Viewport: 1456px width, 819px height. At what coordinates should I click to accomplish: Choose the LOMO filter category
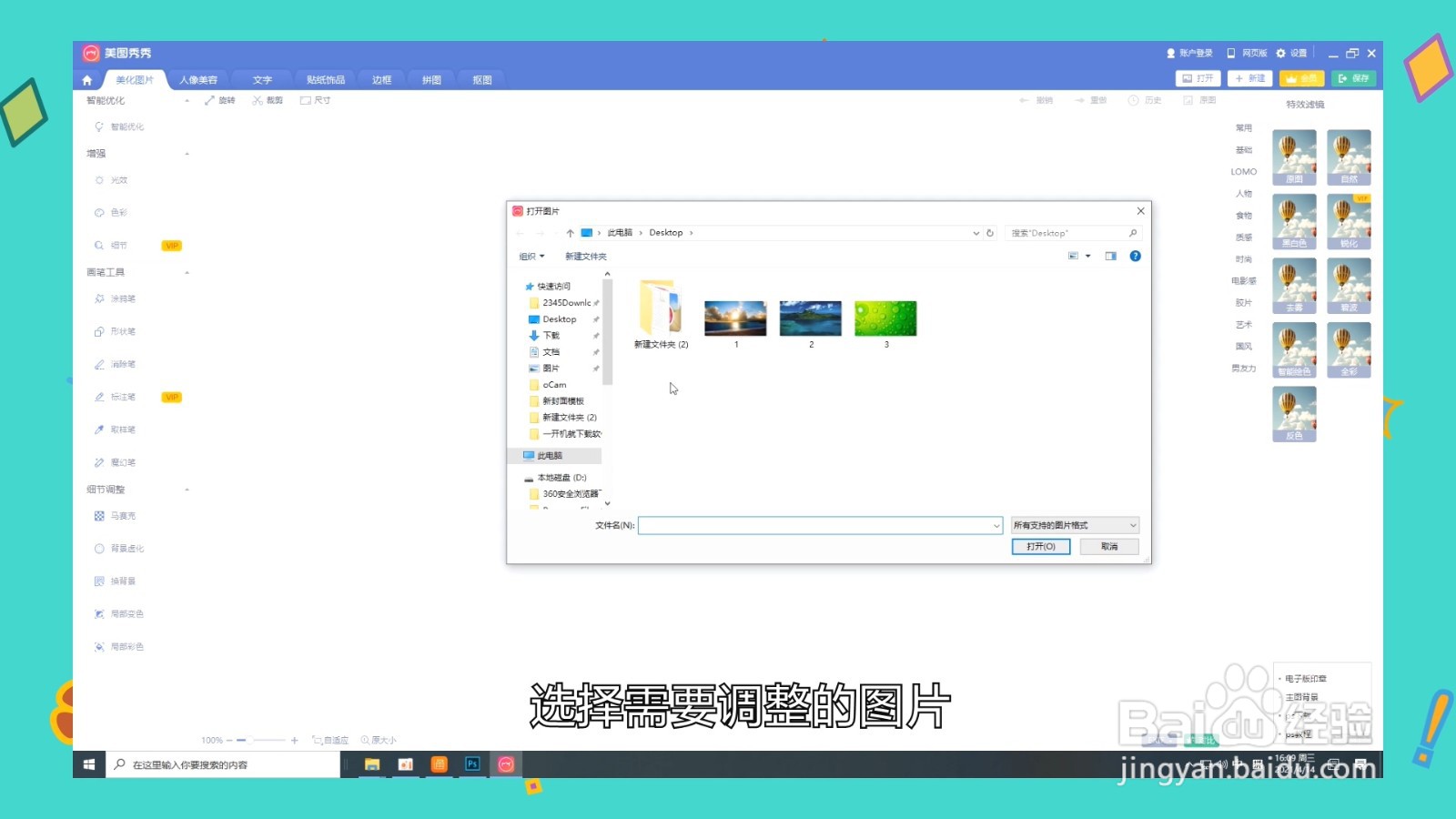coord(1243,172)
